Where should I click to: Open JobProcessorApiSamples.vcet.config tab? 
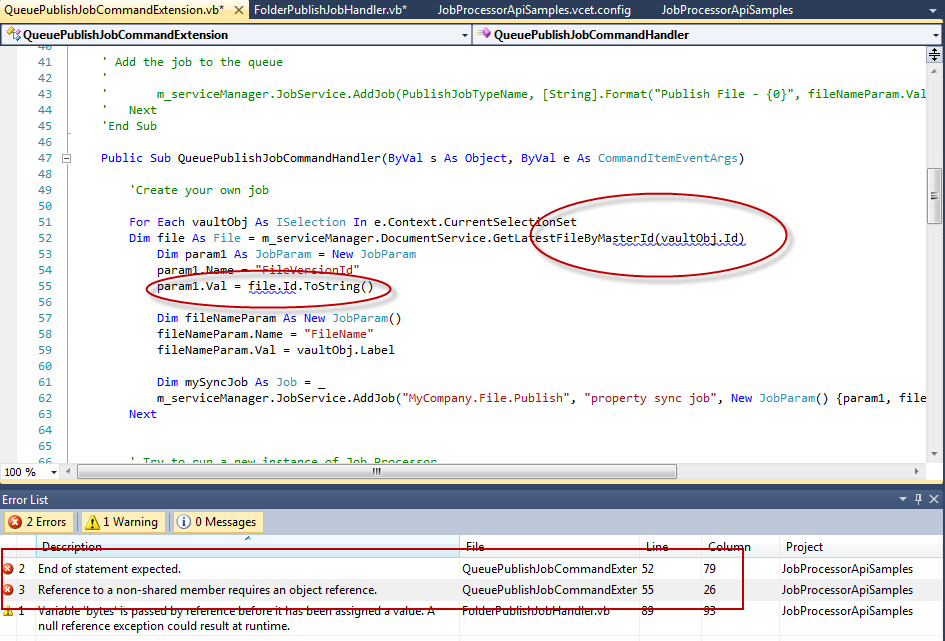click(x=534, y=10)
